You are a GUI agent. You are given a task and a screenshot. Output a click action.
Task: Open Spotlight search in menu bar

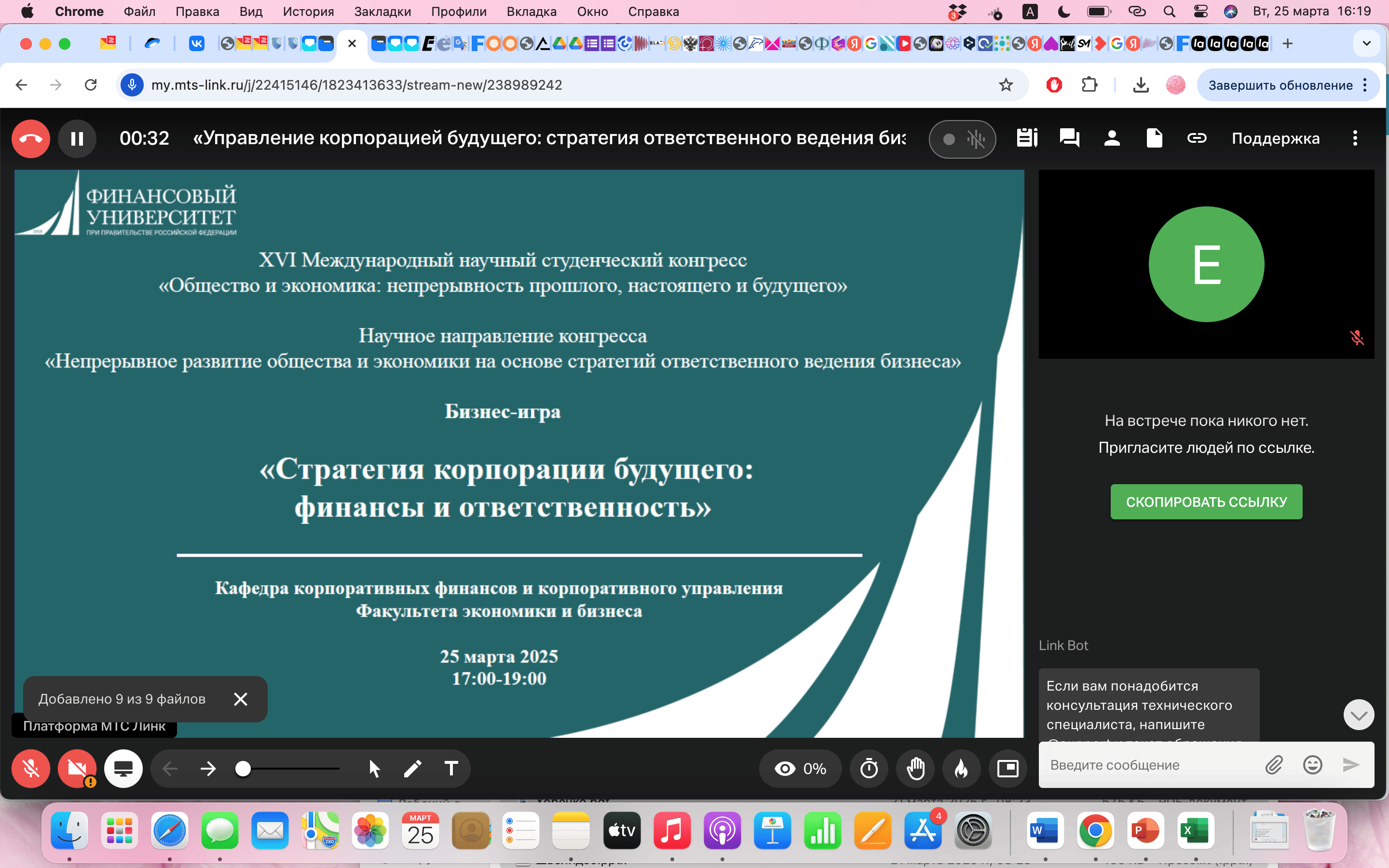click(1169, 12)
